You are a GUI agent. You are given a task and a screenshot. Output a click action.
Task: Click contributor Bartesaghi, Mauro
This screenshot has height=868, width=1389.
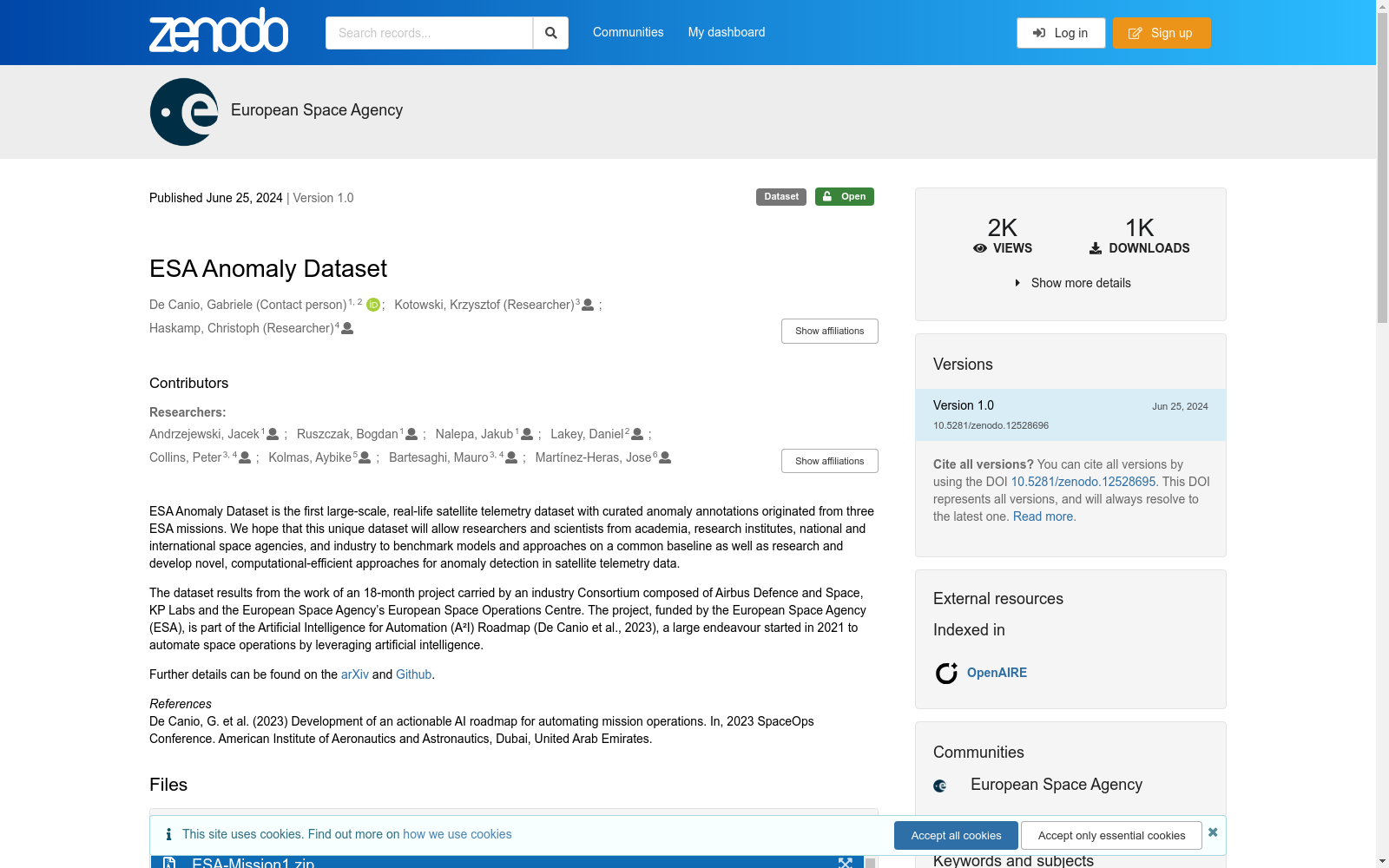point(438,457)
